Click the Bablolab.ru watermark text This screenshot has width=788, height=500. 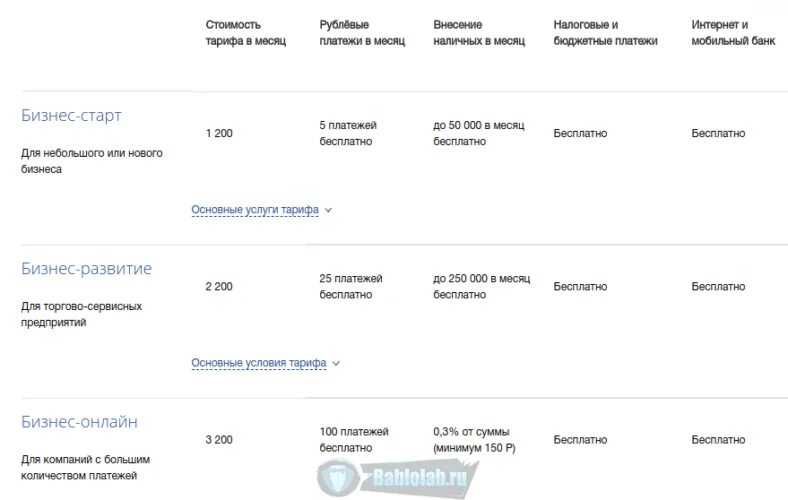click(x=420, y=477)
